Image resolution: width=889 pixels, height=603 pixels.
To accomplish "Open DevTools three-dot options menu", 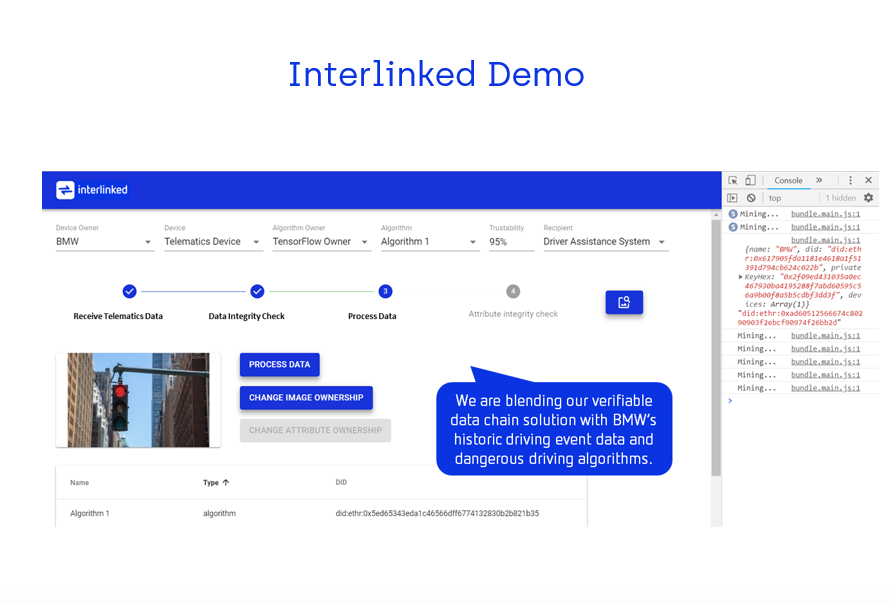I will tap(850, 180).
